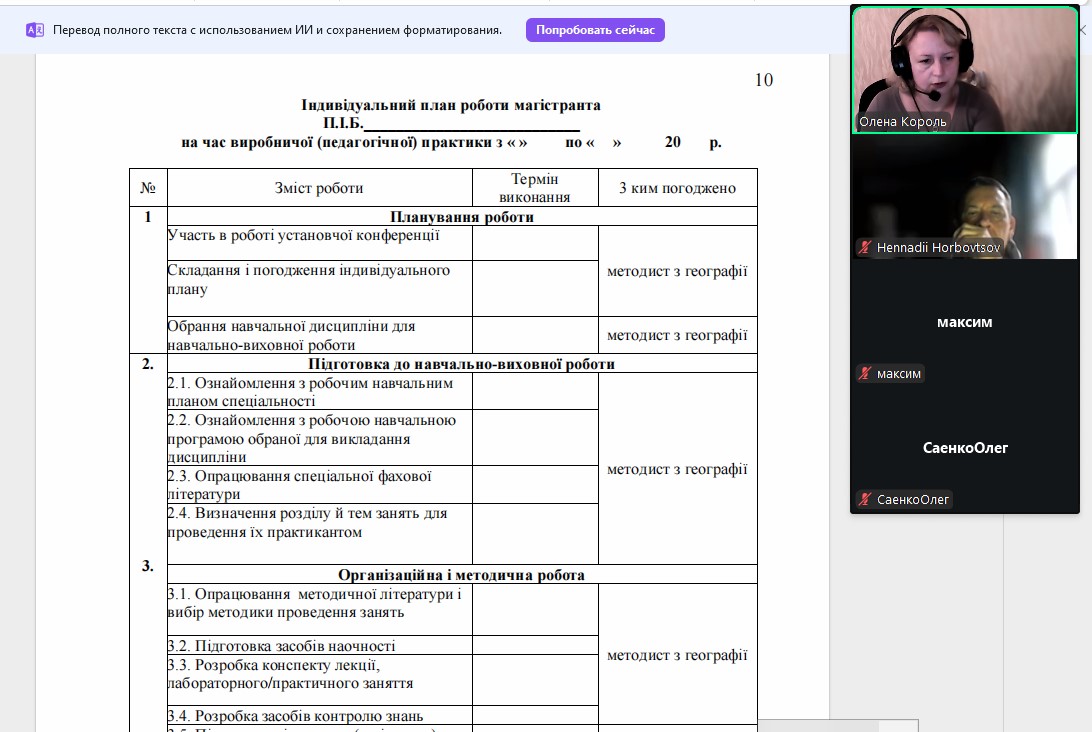The height and width of the screenshot is (732, 1092).
Task: Click muted microphone icon beside максим label
Action: (866, 373)
